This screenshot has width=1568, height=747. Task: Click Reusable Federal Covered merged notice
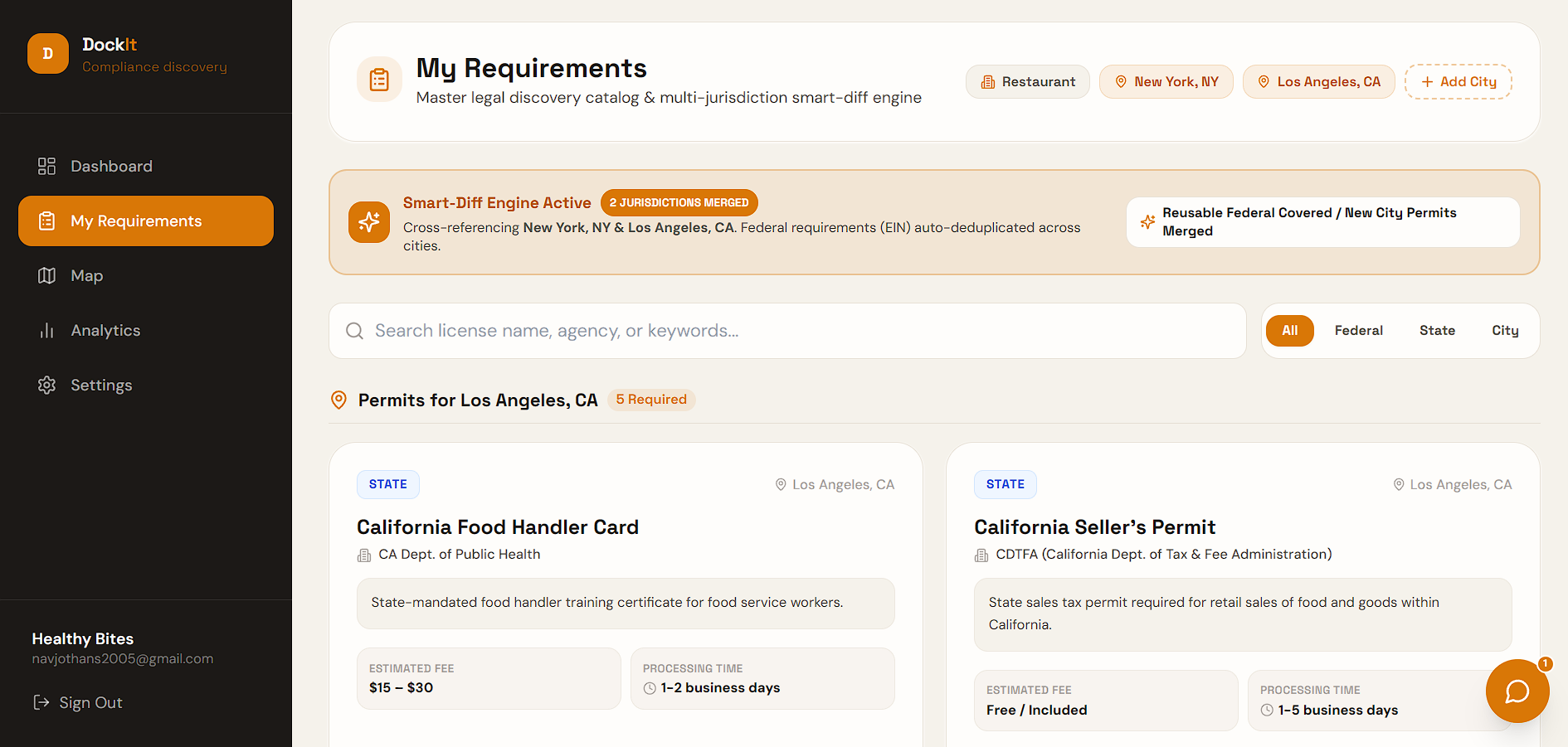(x=1323, y=222)
